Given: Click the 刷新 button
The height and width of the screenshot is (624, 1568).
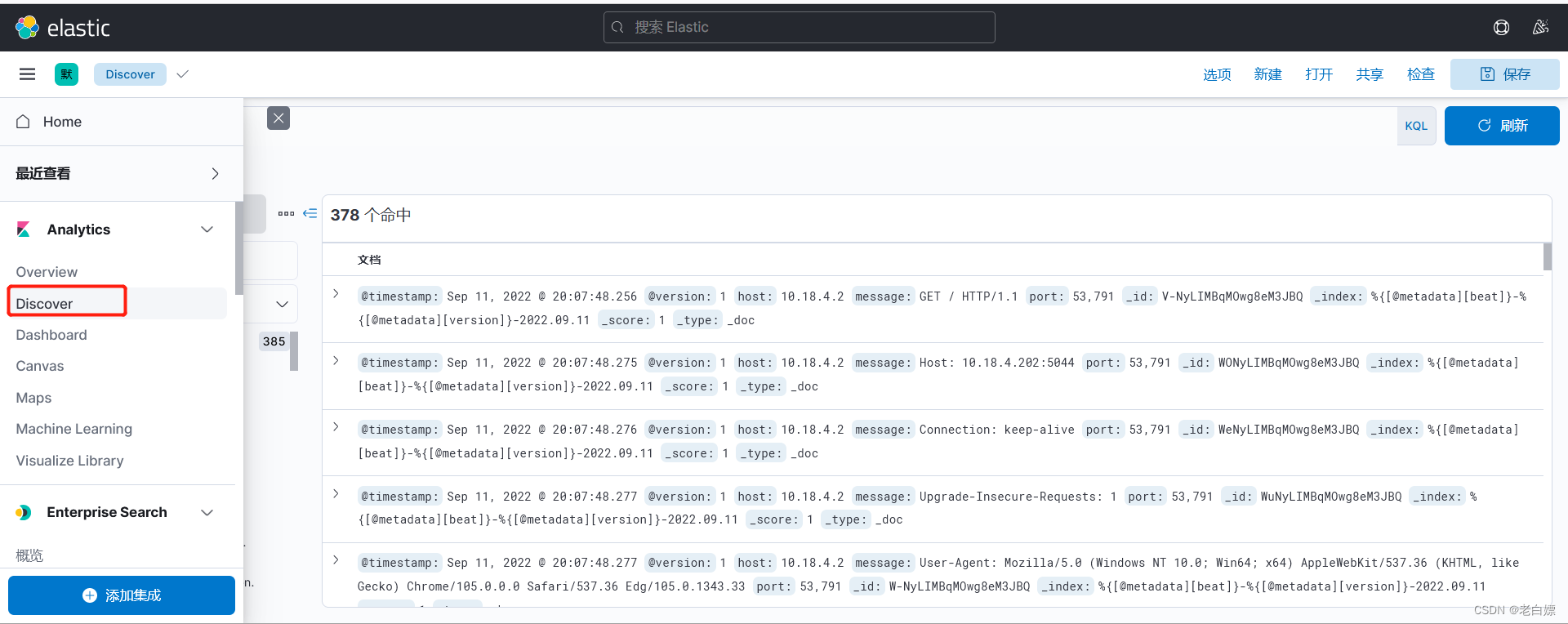Looking at the screenshot, I should 1502,126.
